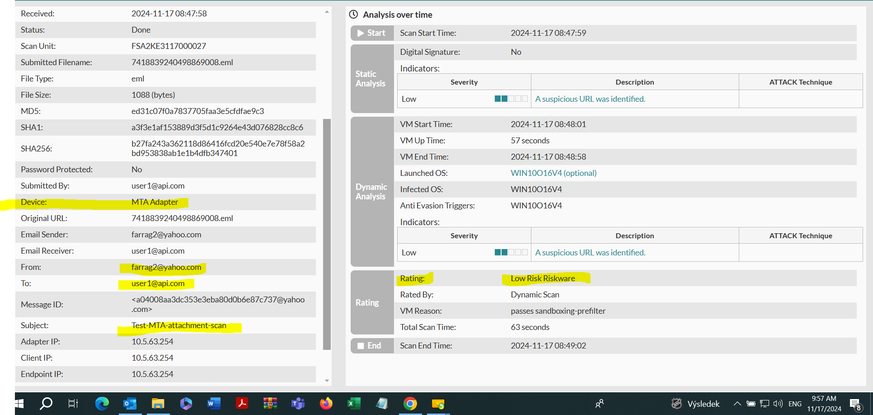
Task: Open the WIN10O16V4 (optional) launched OS link
Action: [553, 173]
